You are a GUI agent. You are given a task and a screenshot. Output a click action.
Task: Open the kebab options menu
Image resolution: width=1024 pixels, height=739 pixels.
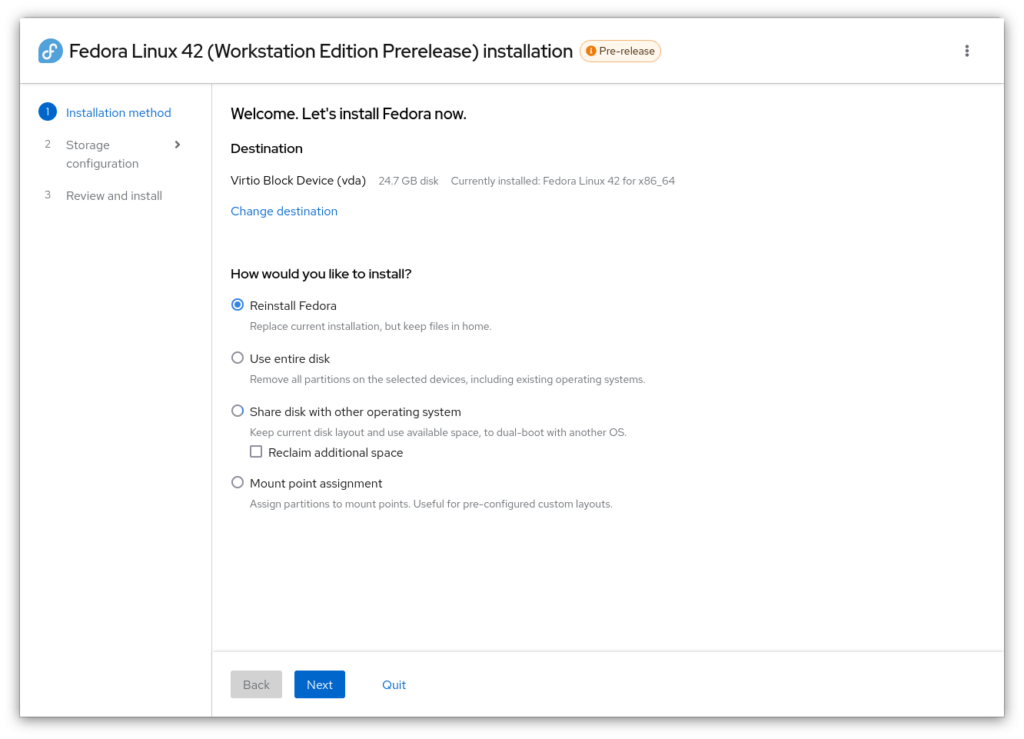click(966, 51)
